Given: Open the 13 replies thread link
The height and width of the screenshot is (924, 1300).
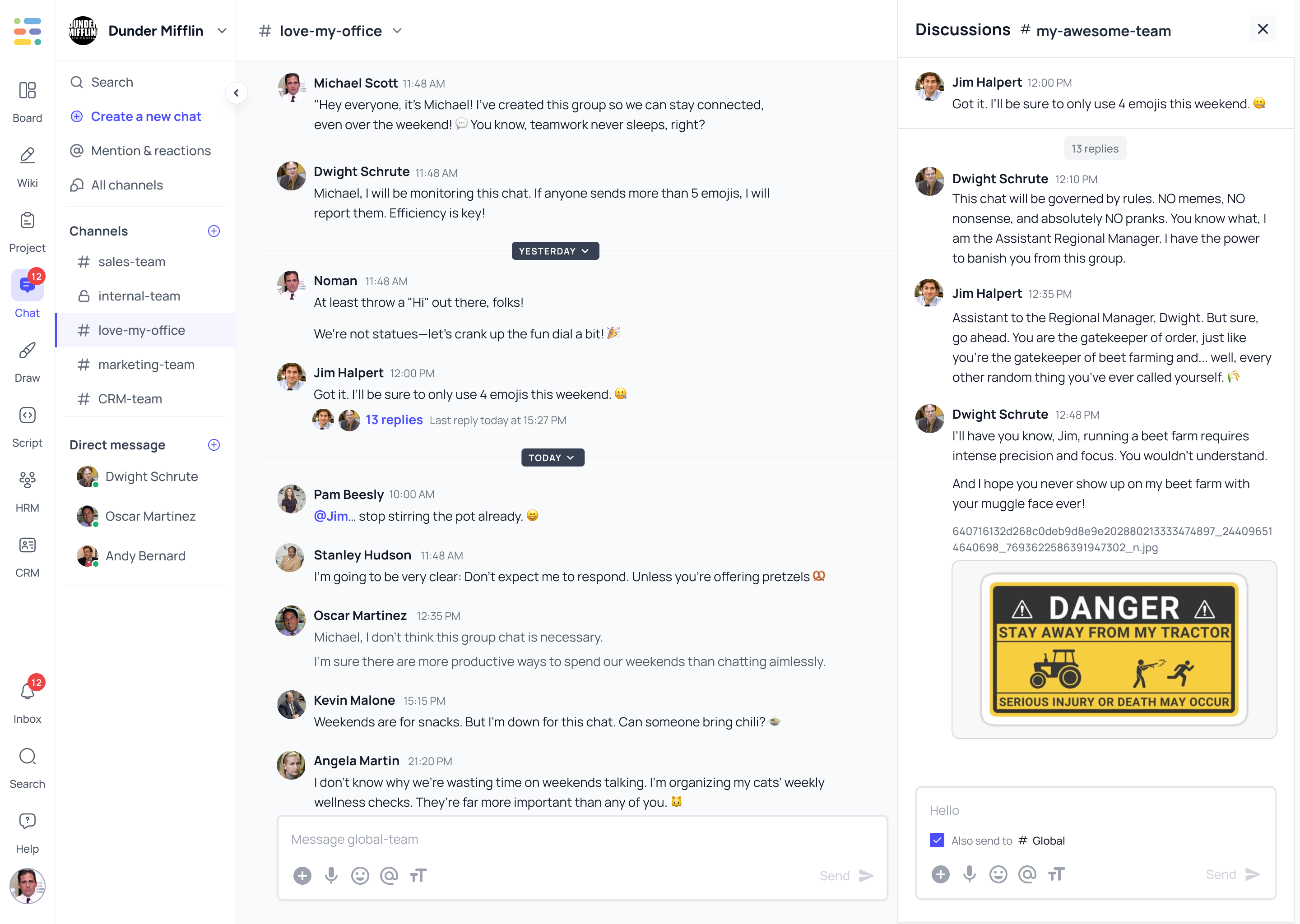Looking at the screenshot, I should pos(394,420).
